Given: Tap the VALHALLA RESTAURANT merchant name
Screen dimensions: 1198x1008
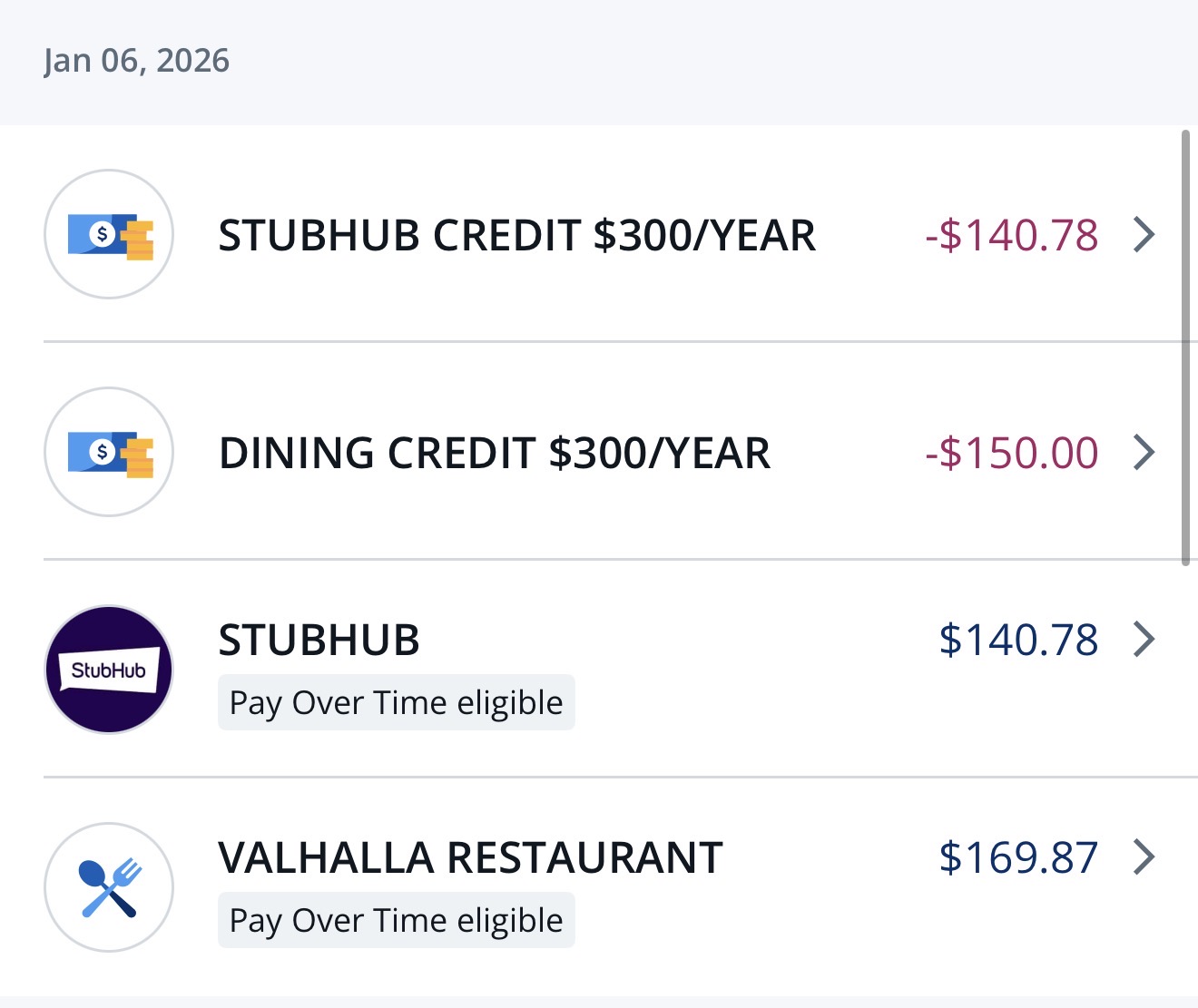Looking at the screenshot, I should click(x=470, y=858).
